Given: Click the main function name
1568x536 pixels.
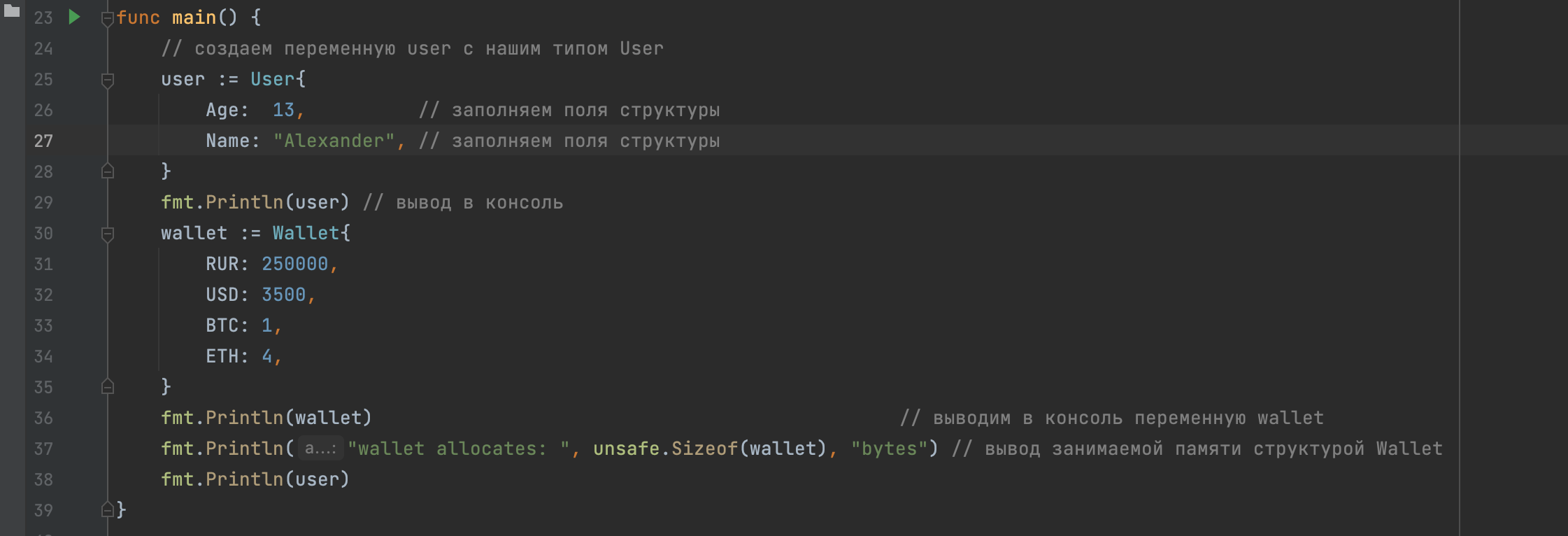Looking at the screenshot, I should coord(194,18).
